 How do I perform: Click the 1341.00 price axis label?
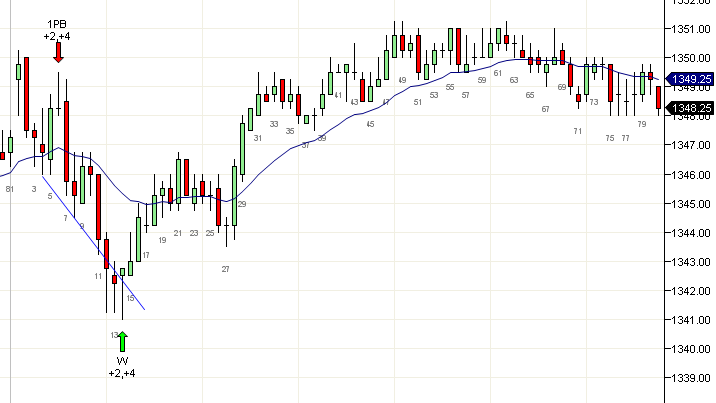(x=693, y=320)
